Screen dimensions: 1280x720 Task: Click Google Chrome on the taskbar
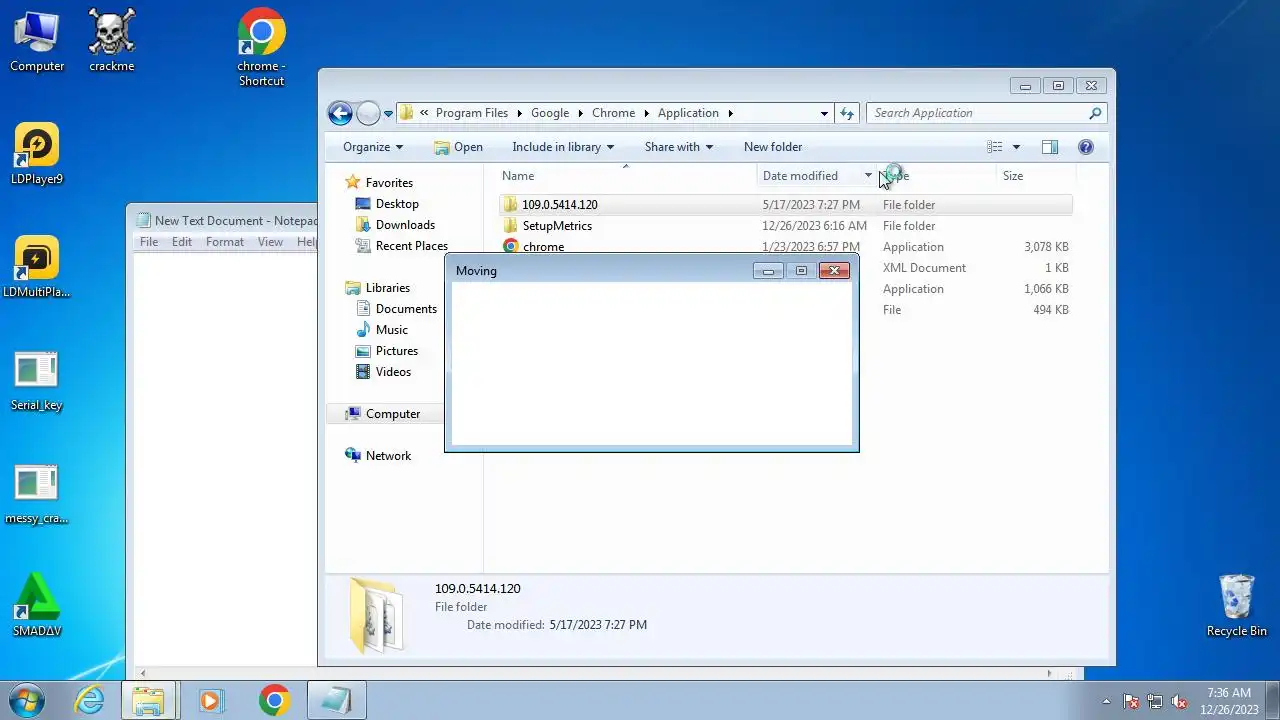(x=274, y=700)
